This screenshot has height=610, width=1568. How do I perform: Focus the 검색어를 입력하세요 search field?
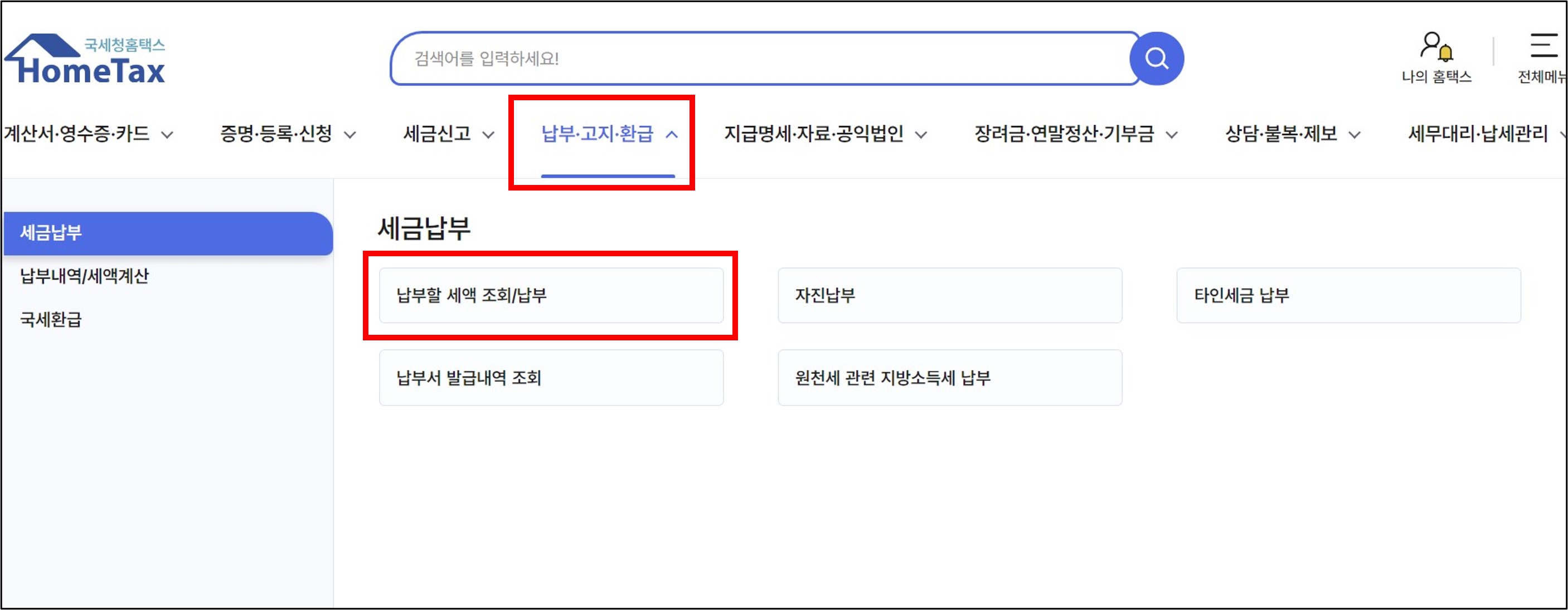tap(765, 58)
